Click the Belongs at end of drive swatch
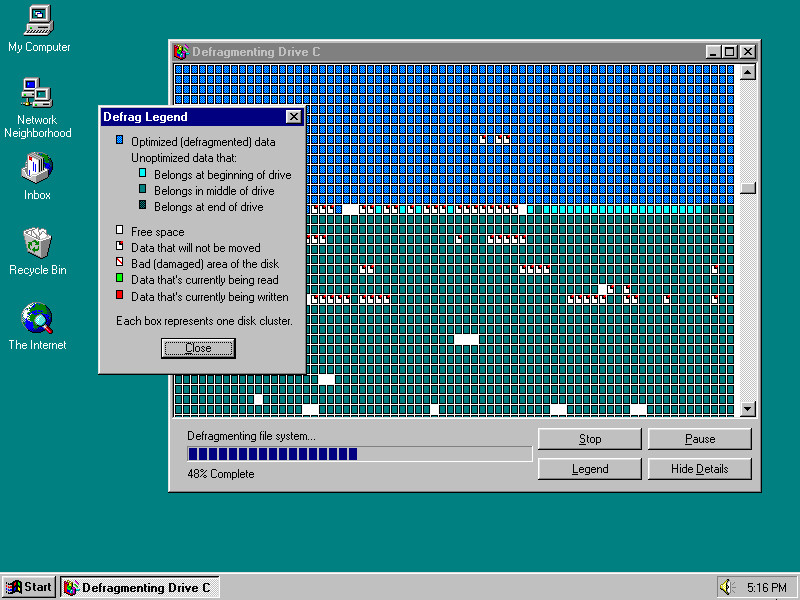The height and width of the screenshot is (600, 800). (x=143, y=205)
